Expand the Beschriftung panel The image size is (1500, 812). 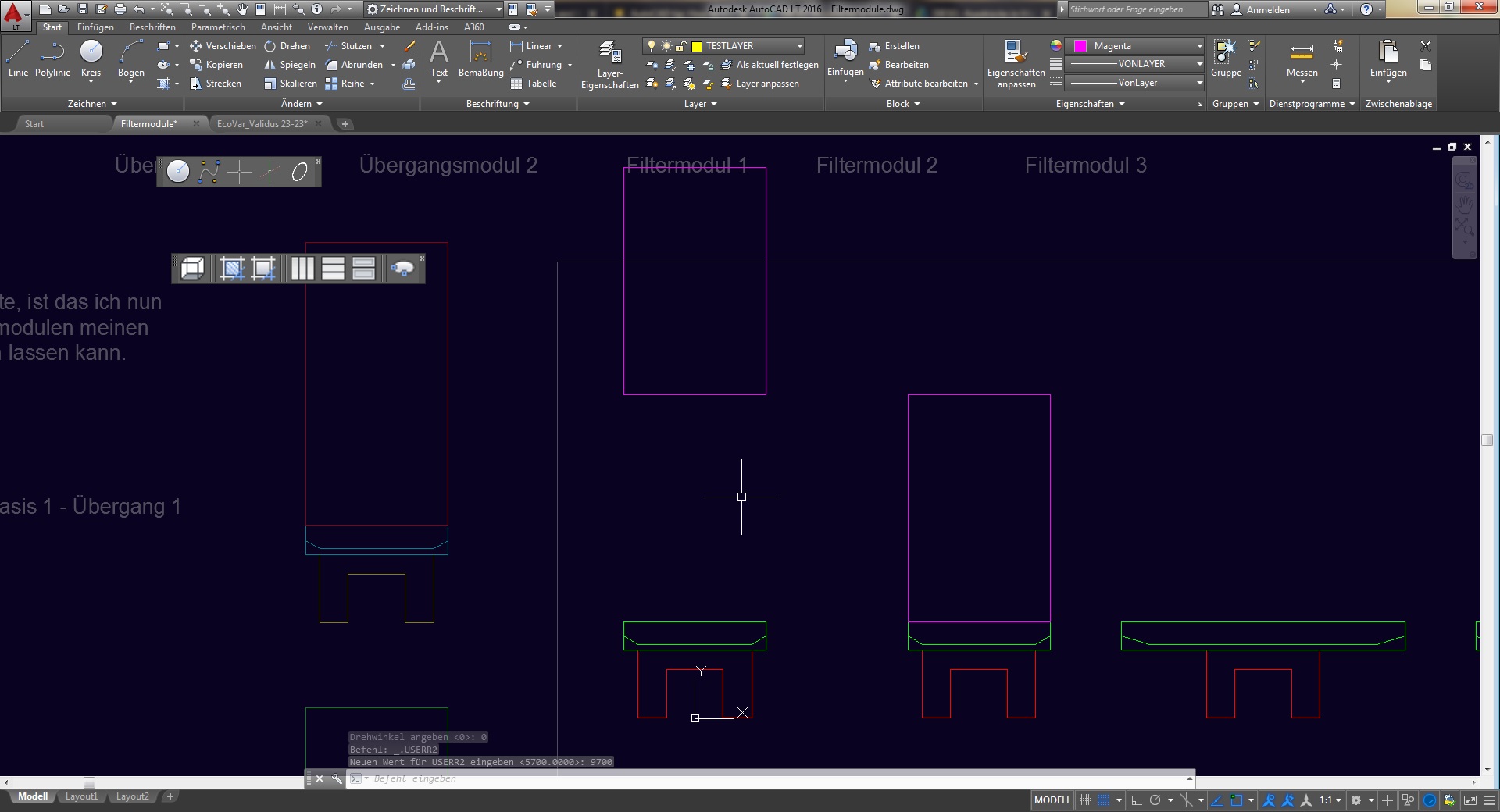coord(498,104)
